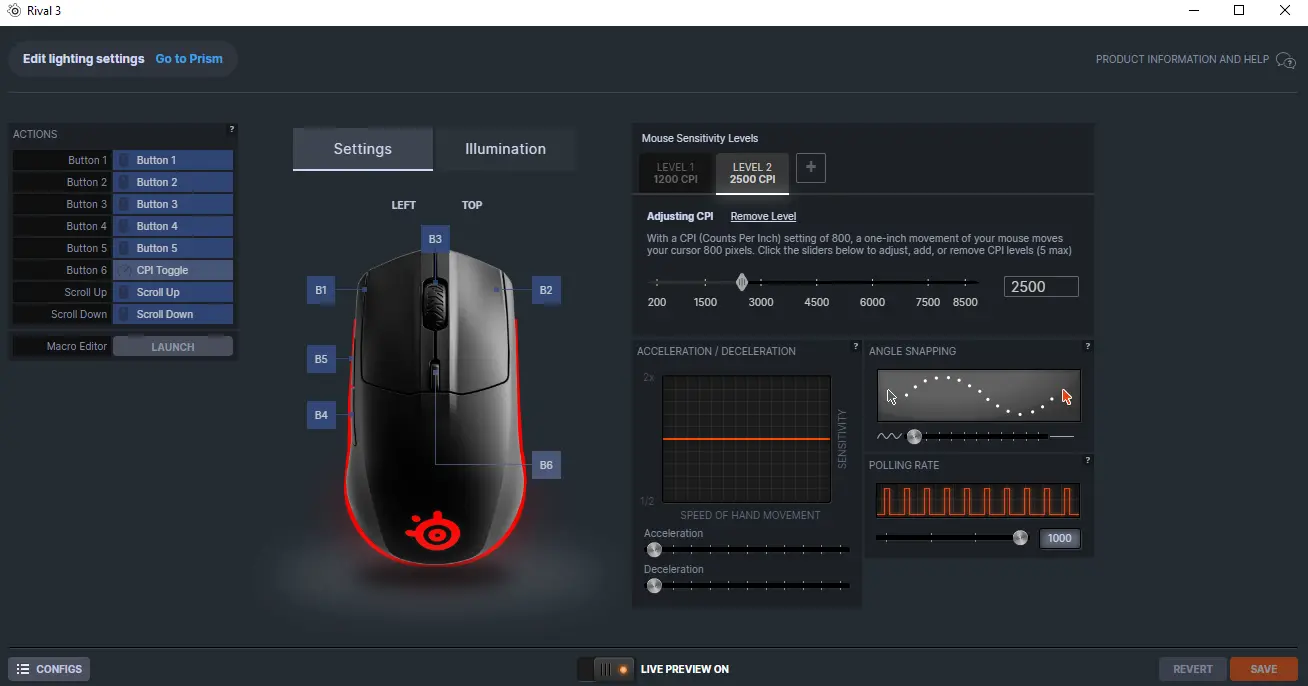Click the polling rate waveform preview

coord(978,501)
